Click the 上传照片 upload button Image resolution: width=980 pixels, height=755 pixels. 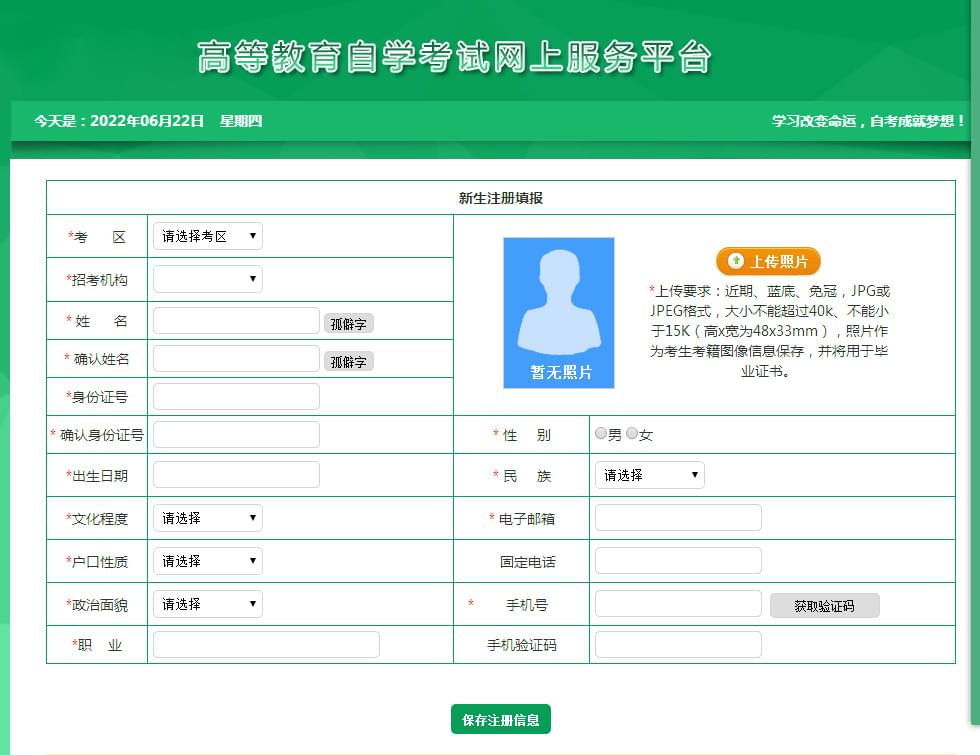point(768,261)
